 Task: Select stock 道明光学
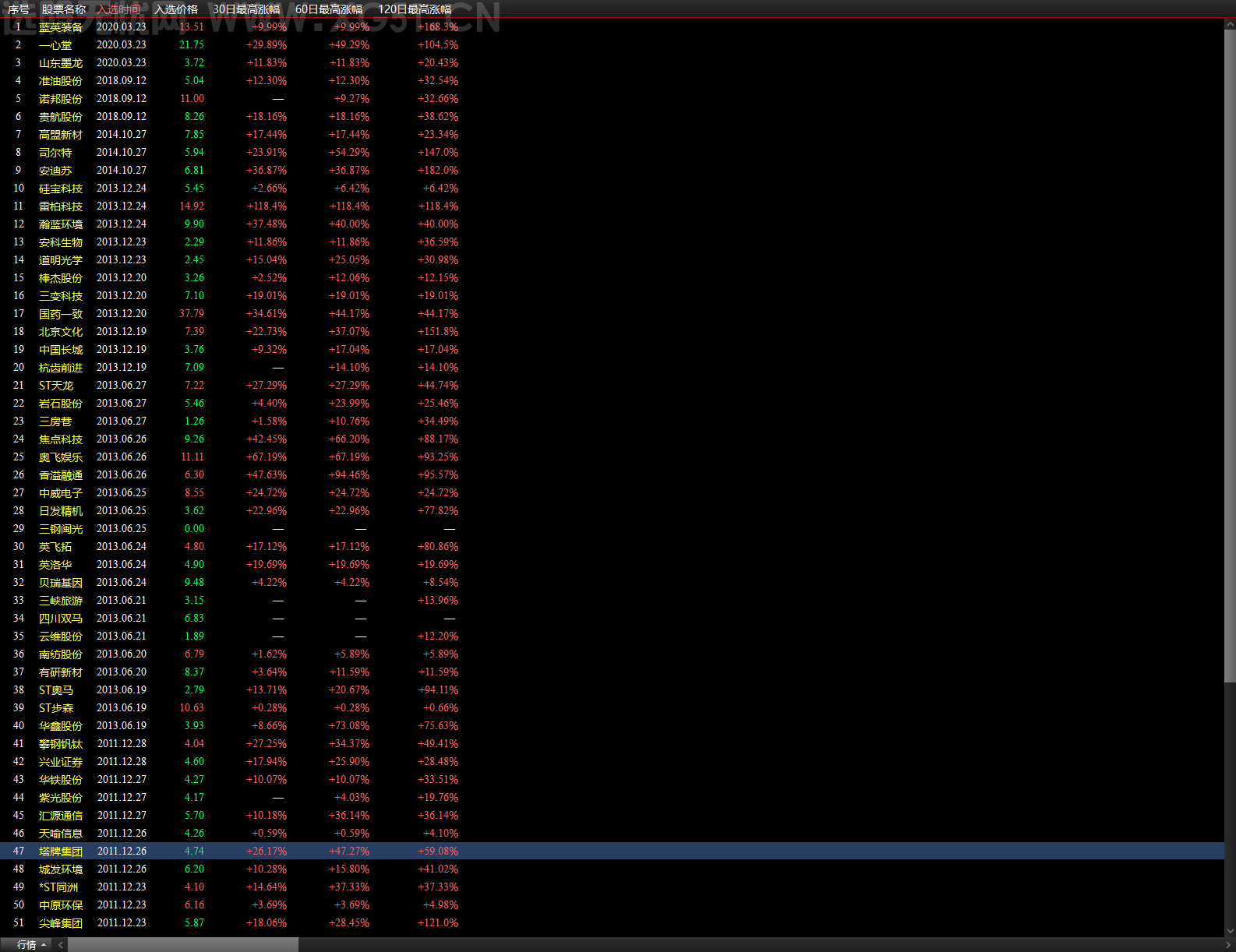(x=61, y=260)
